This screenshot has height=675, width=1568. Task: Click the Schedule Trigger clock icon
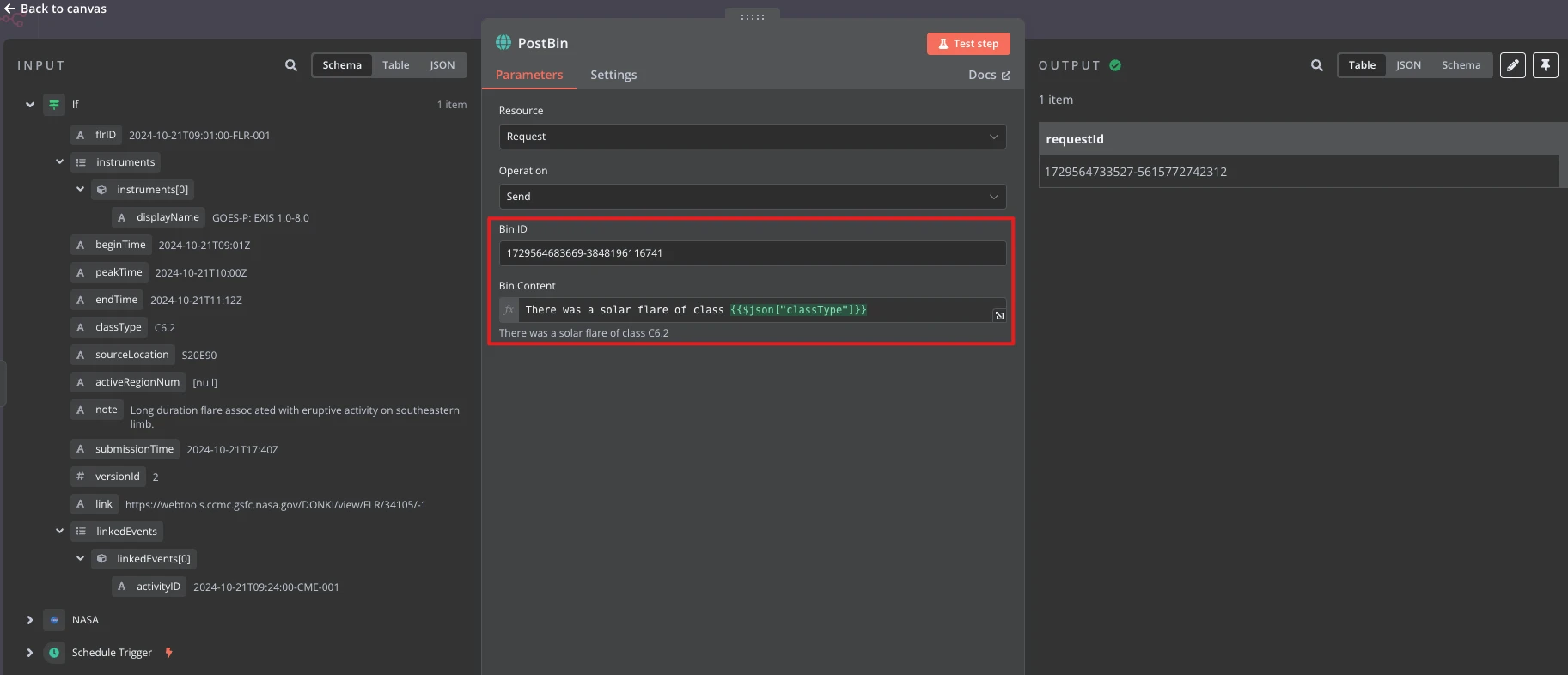point(54,653)
